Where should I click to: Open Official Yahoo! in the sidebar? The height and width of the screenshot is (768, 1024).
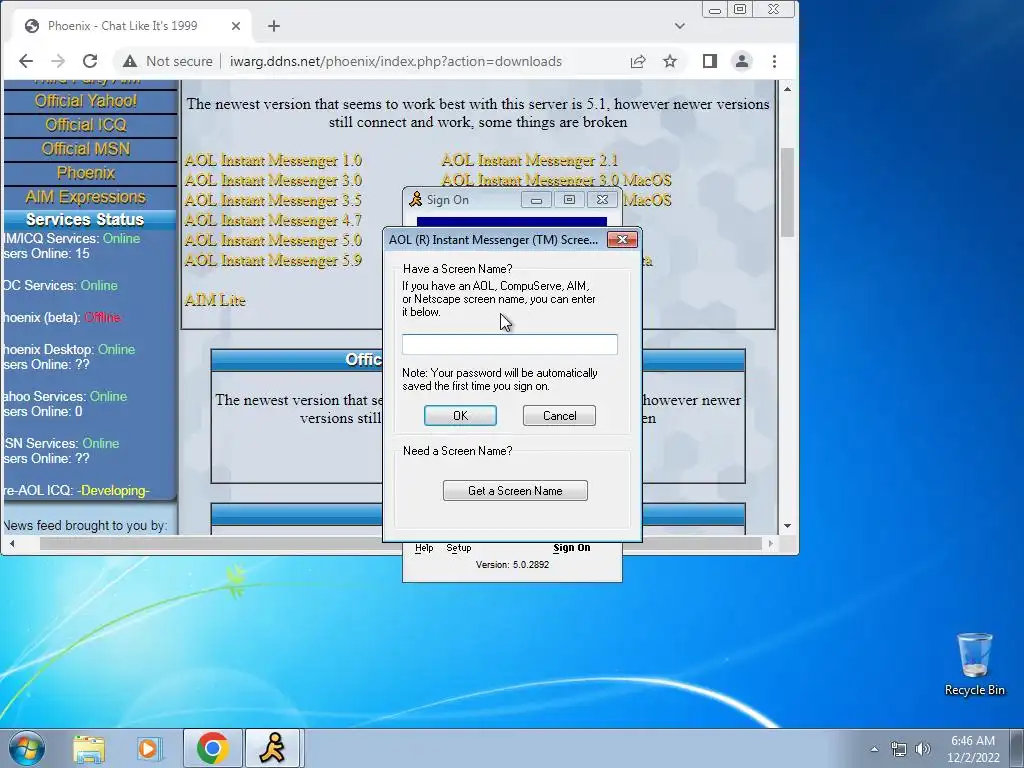(86, 101)
